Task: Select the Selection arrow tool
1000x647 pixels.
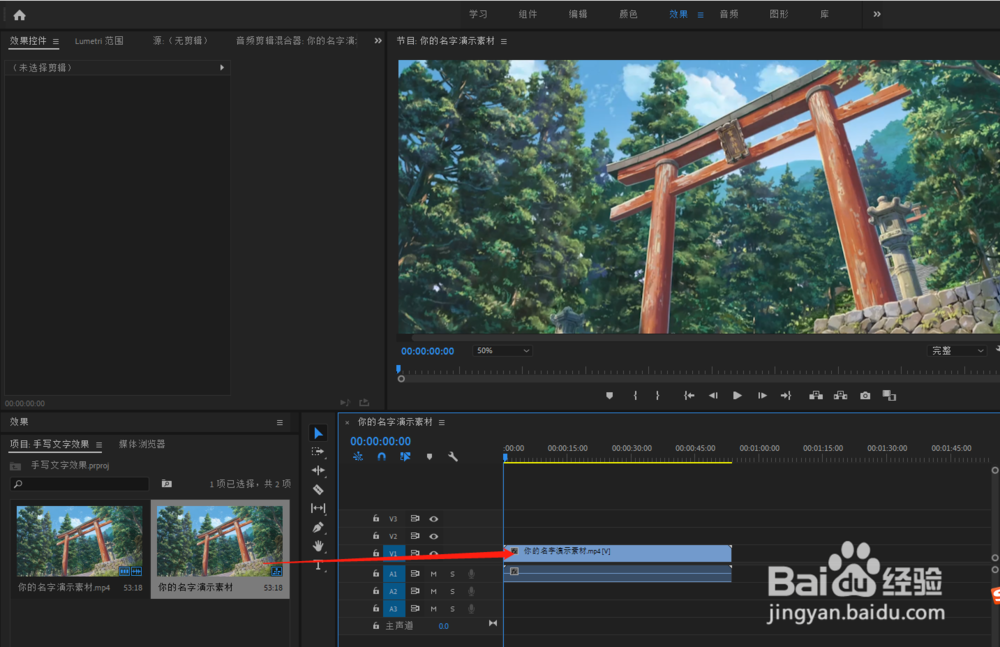Action: [x=318, y=433]
